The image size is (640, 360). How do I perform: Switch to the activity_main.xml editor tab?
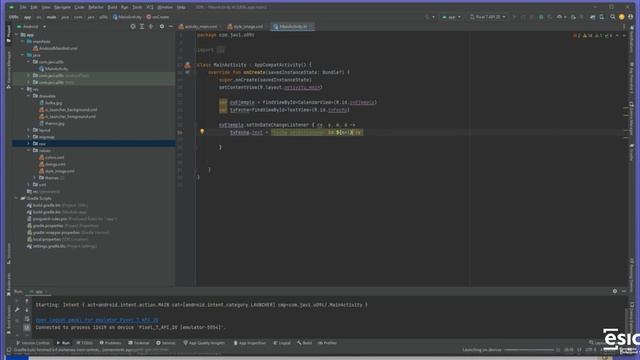coord(199,27)
